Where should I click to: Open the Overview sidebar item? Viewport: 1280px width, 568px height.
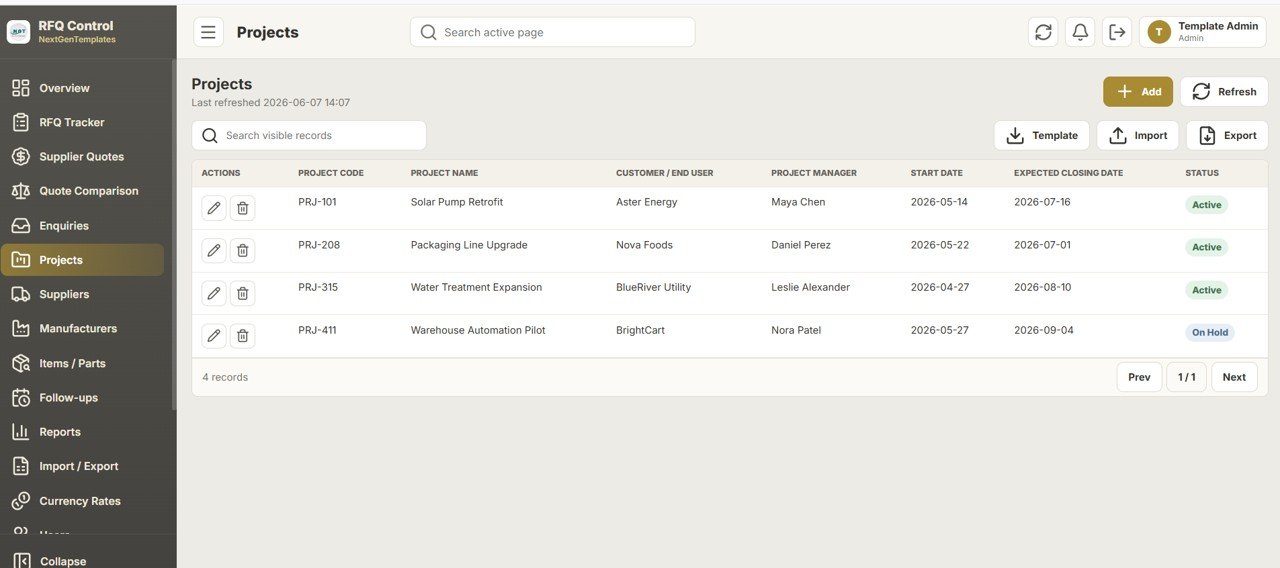coord(82,88)
